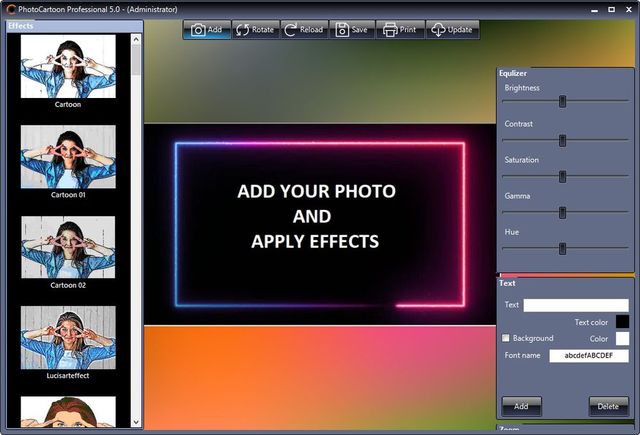Screen dimensions: 640x435
Task: Click the Print printer icon
Action: [x=390, y=30]
